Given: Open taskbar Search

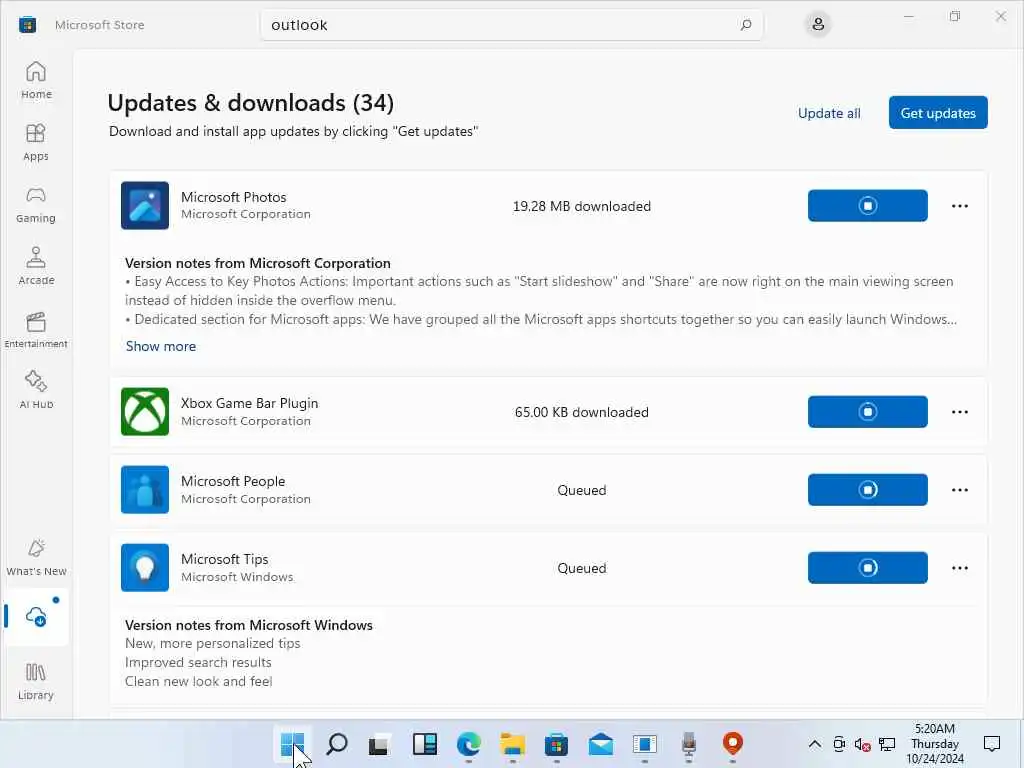Looking at the screenshot, I should (x=336, y=743).
